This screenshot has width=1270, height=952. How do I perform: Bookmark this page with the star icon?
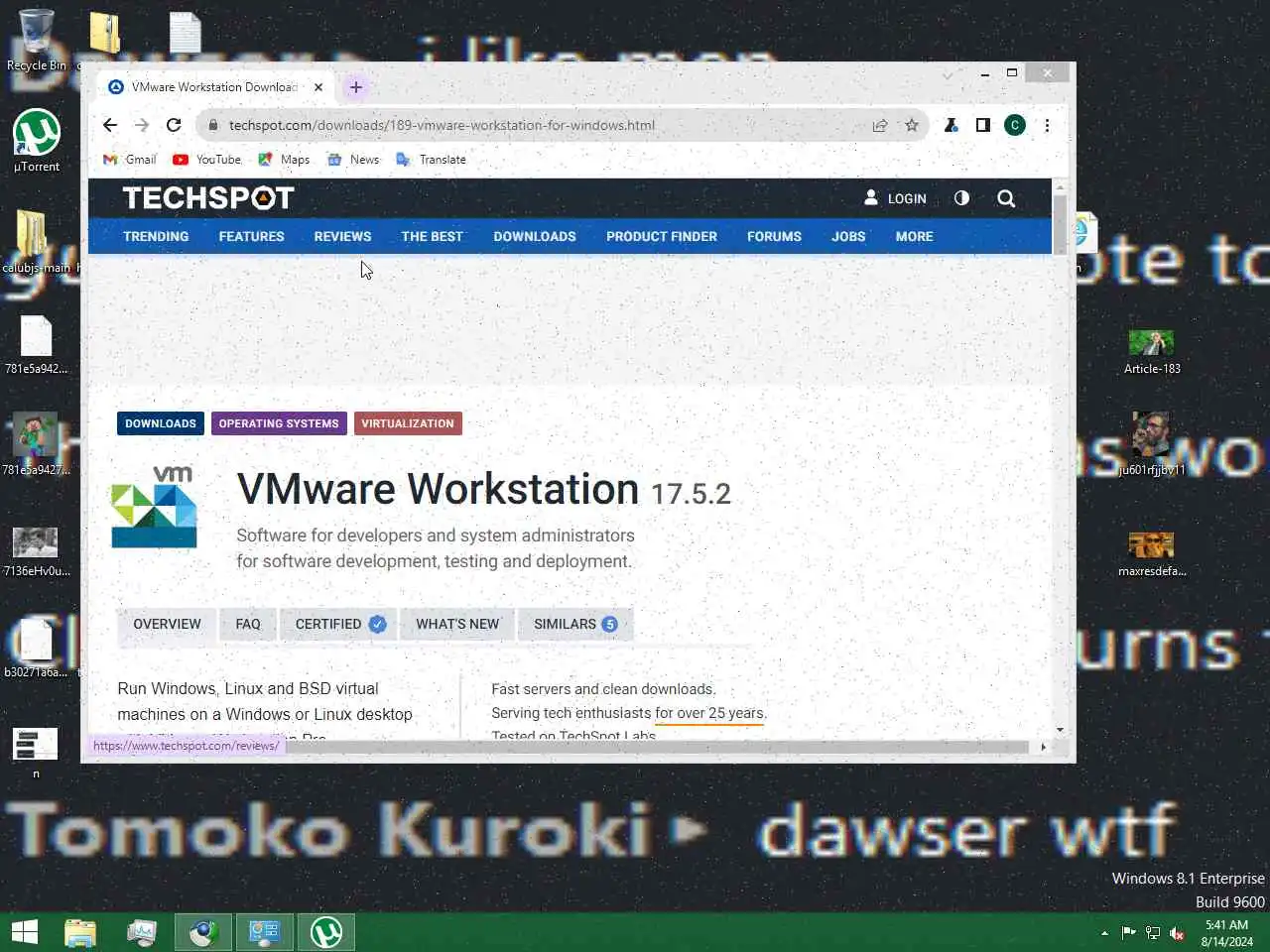coord(912,125)
